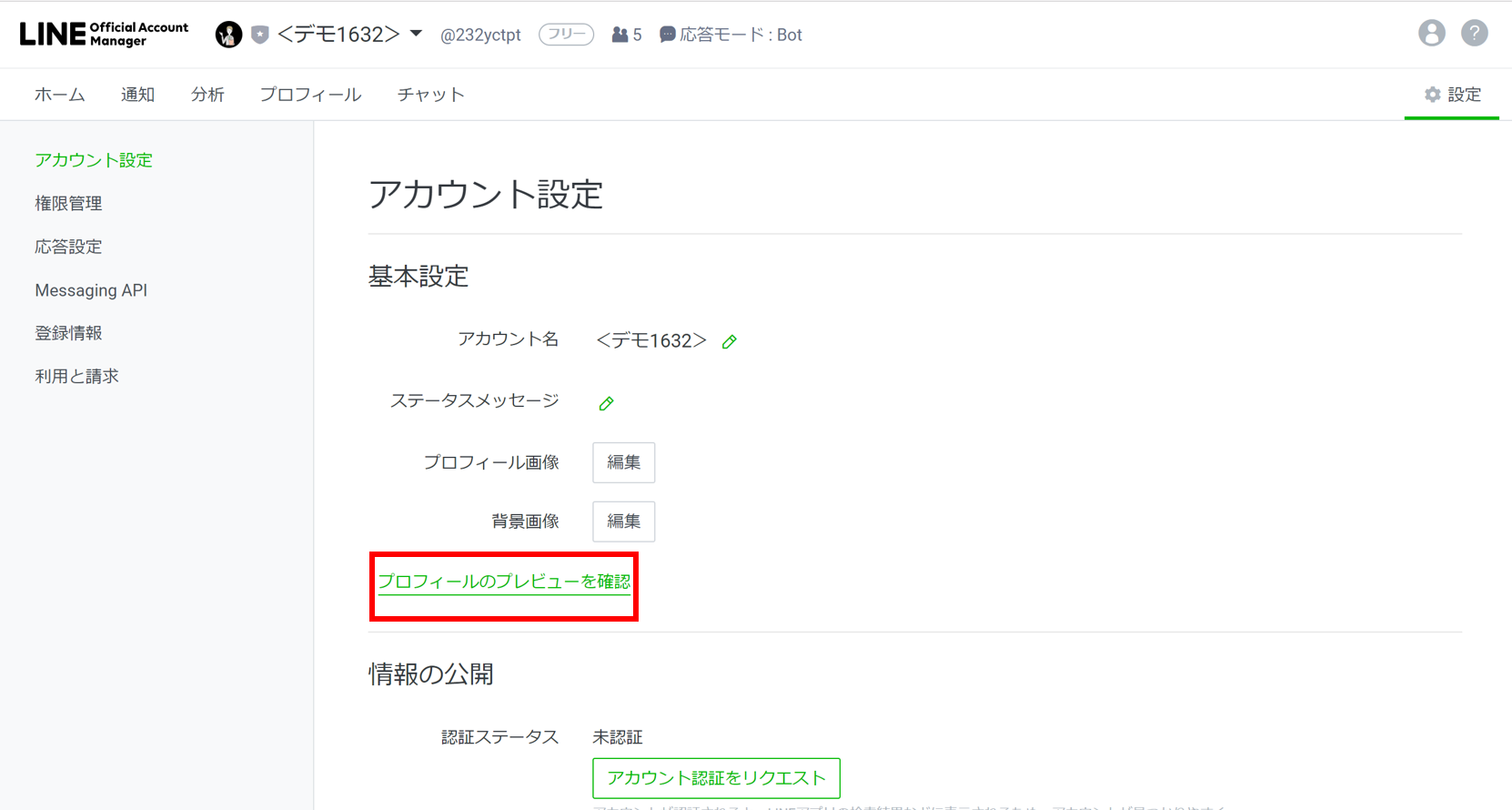Click the 応答モード : Bot chat icon
The width and height of the screenshot is (1512, 810).
667,35
